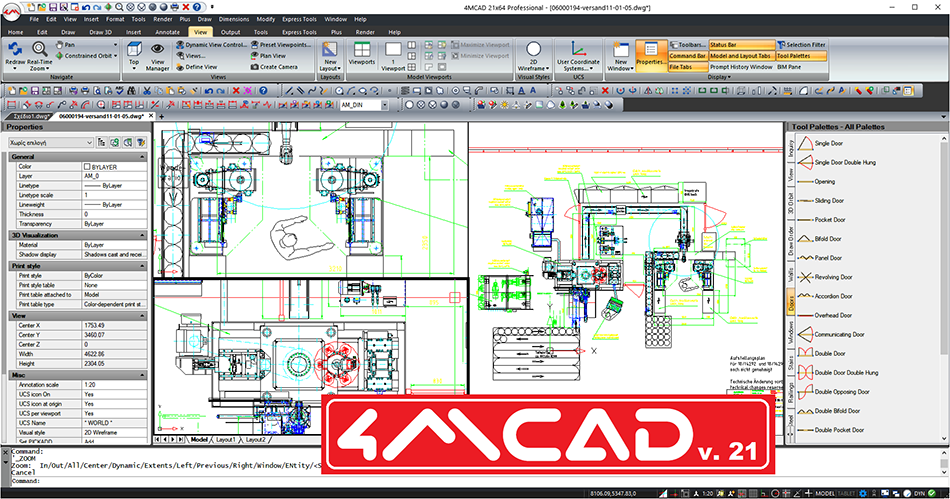Click the Center X value field
The image size is (950, 499).
[115, 325]
